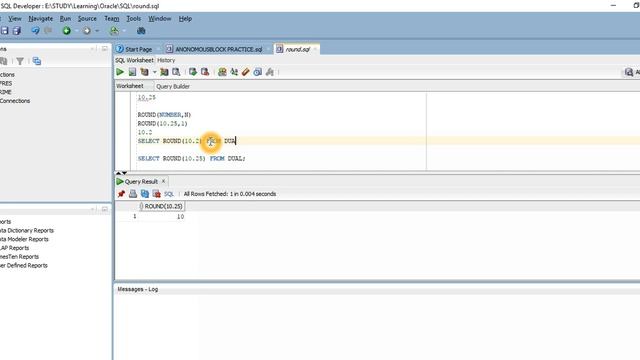Switch to the Start Page tab

134,49
